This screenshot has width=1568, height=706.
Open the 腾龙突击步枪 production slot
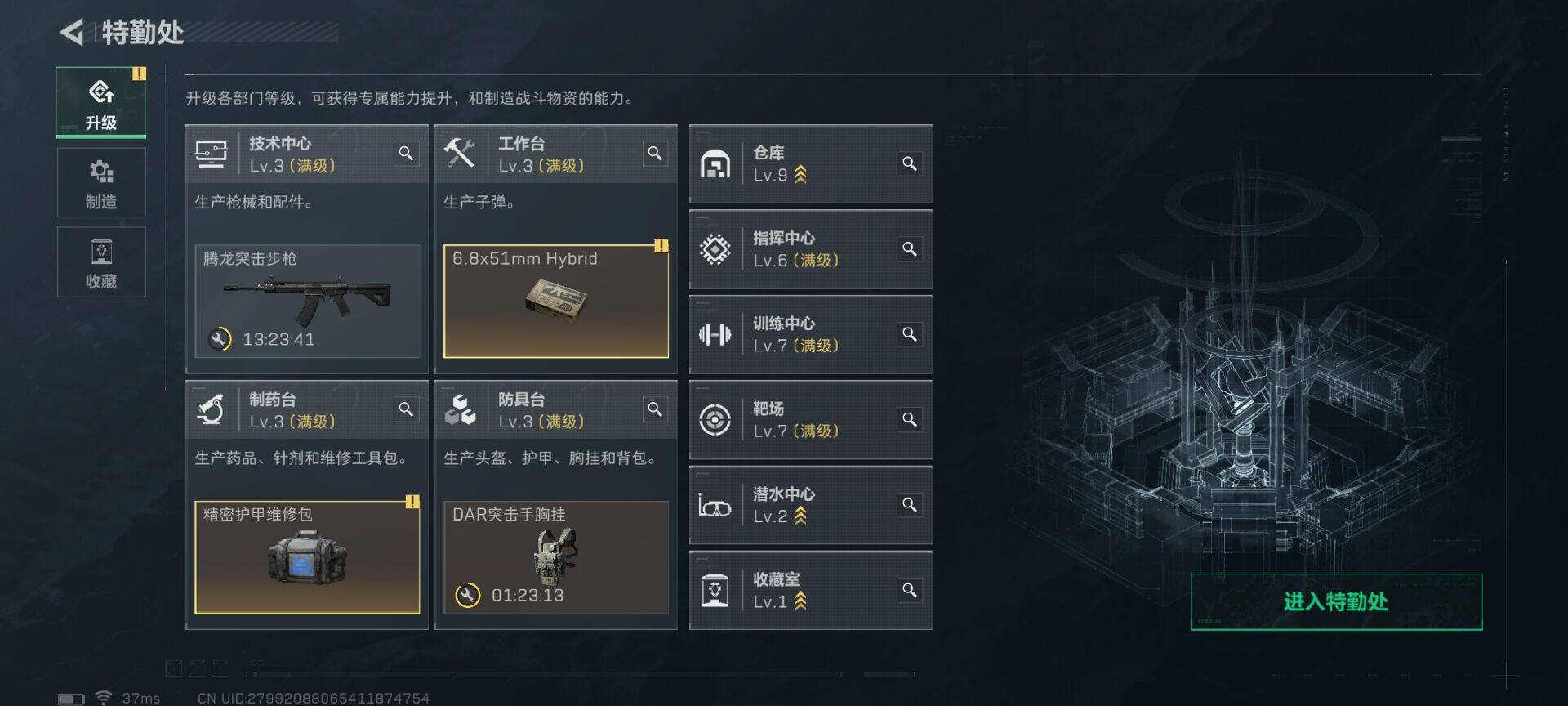307,302
